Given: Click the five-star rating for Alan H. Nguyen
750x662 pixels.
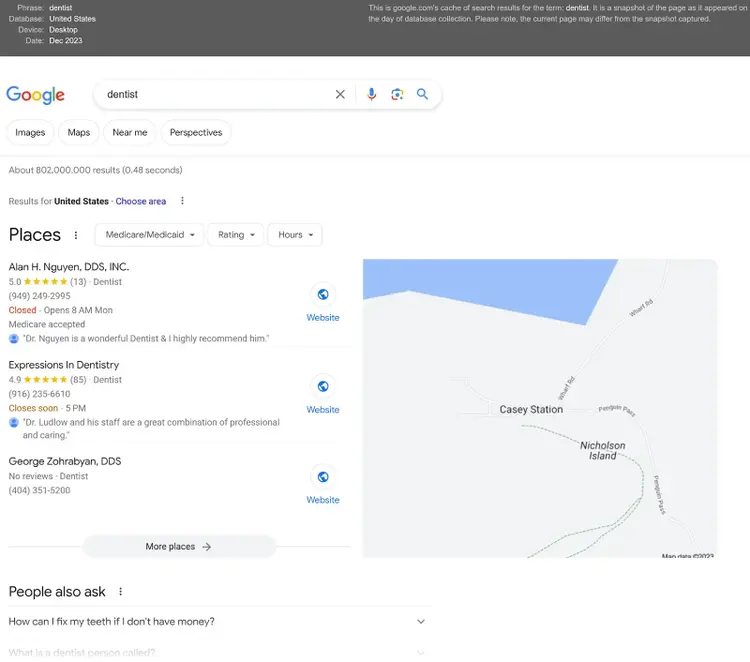Looking at the screenshot, I should click(45, 282).
